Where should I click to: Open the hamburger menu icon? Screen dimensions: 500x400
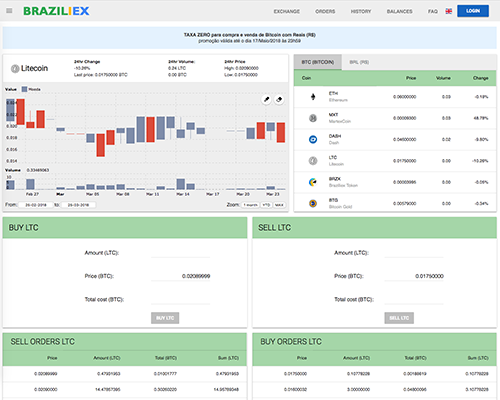point(9,11)
